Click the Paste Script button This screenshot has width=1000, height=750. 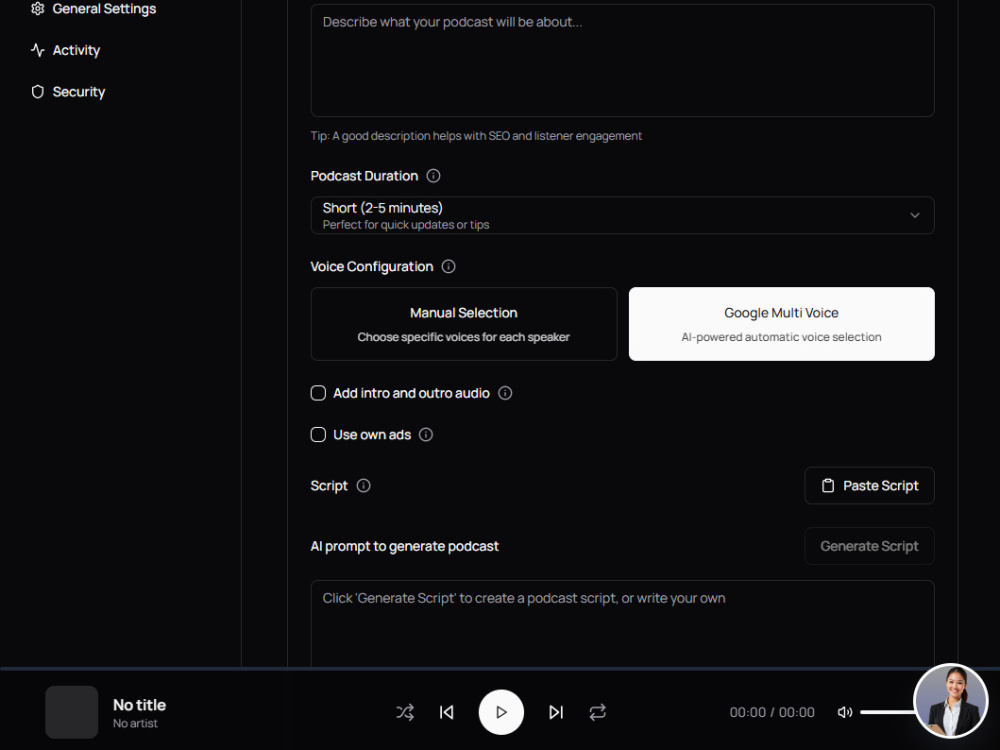point(869,486)
